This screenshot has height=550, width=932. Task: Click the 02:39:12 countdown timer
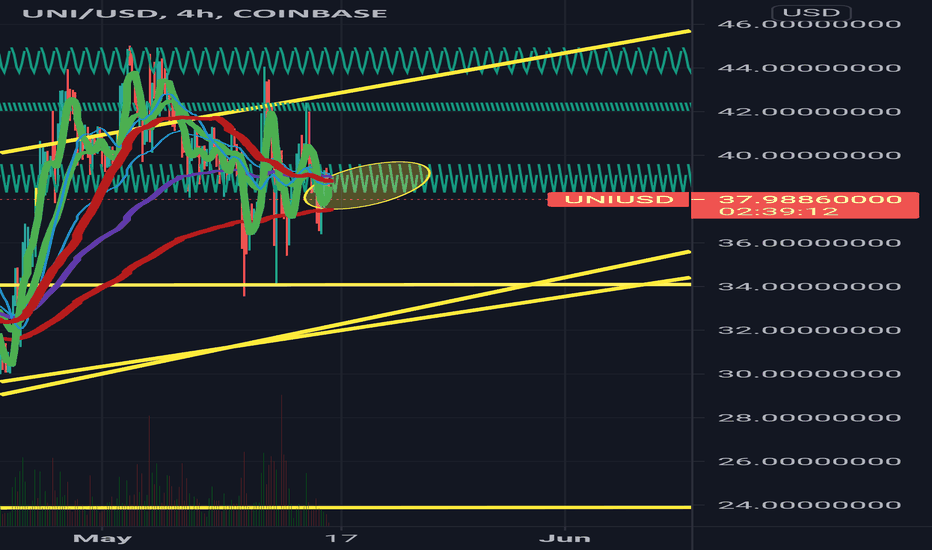pyautogui.click(x=779, y=211)
